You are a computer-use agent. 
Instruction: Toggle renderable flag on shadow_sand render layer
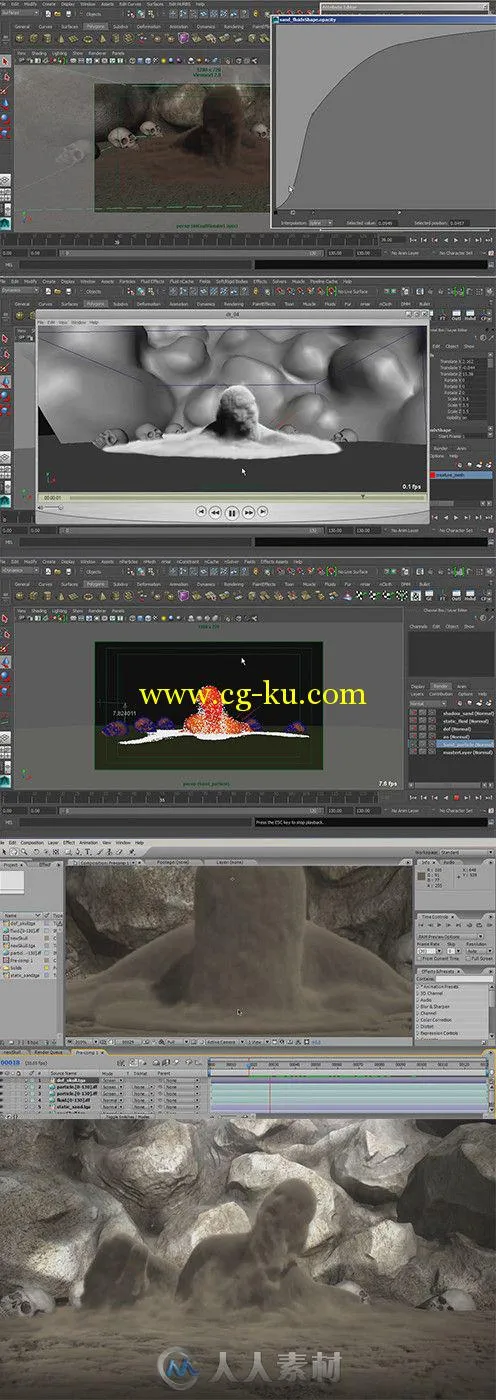click(x=414, y=712)
